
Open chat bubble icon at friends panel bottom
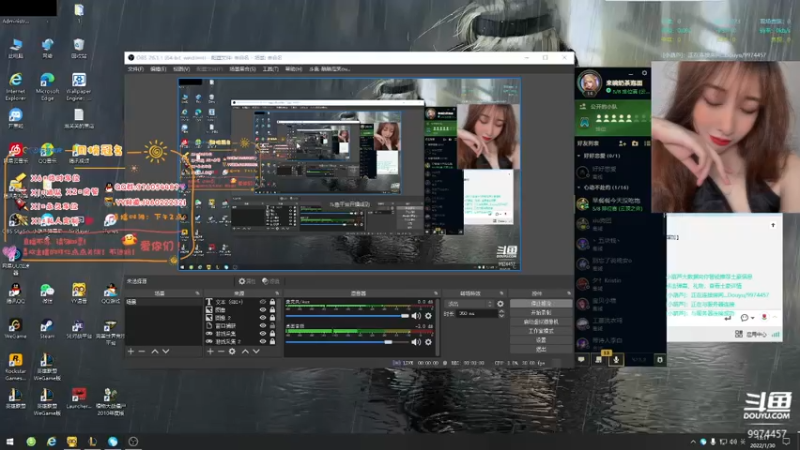[x=581, y=360]
